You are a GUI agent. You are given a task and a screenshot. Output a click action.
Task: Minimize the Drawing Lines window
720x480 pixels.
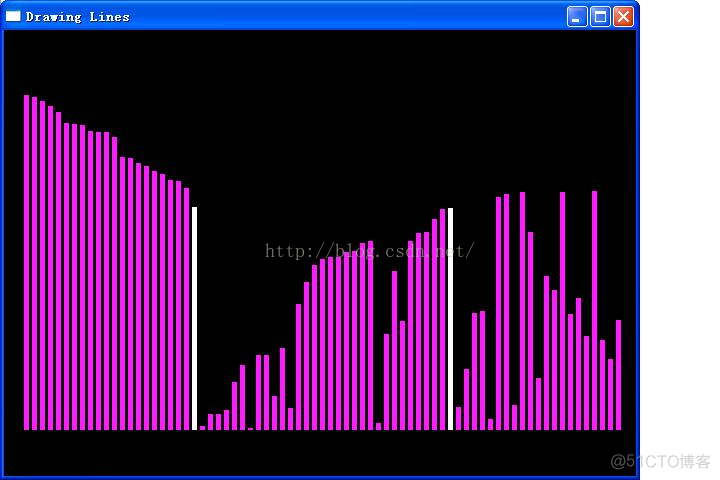coord(577,16)
